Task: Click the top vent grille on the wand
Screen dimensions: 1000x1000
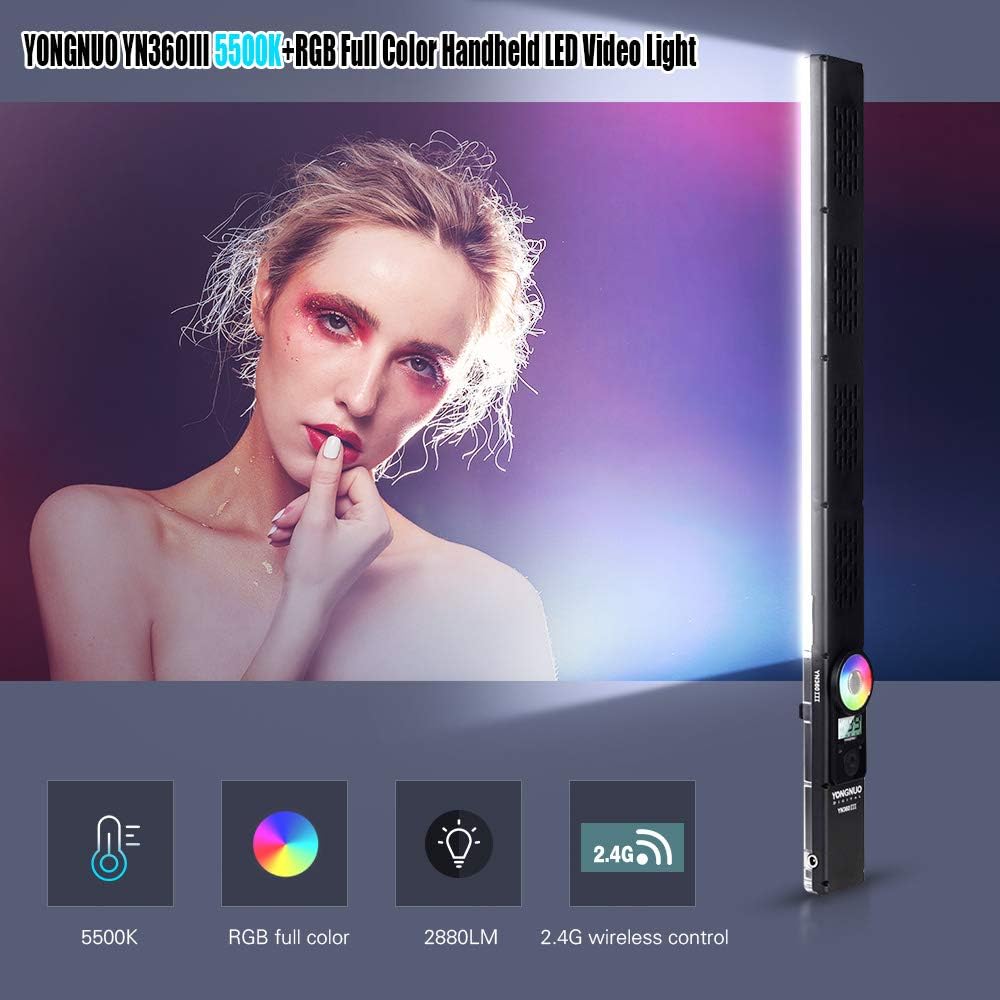Action: [x=847, y=151]
